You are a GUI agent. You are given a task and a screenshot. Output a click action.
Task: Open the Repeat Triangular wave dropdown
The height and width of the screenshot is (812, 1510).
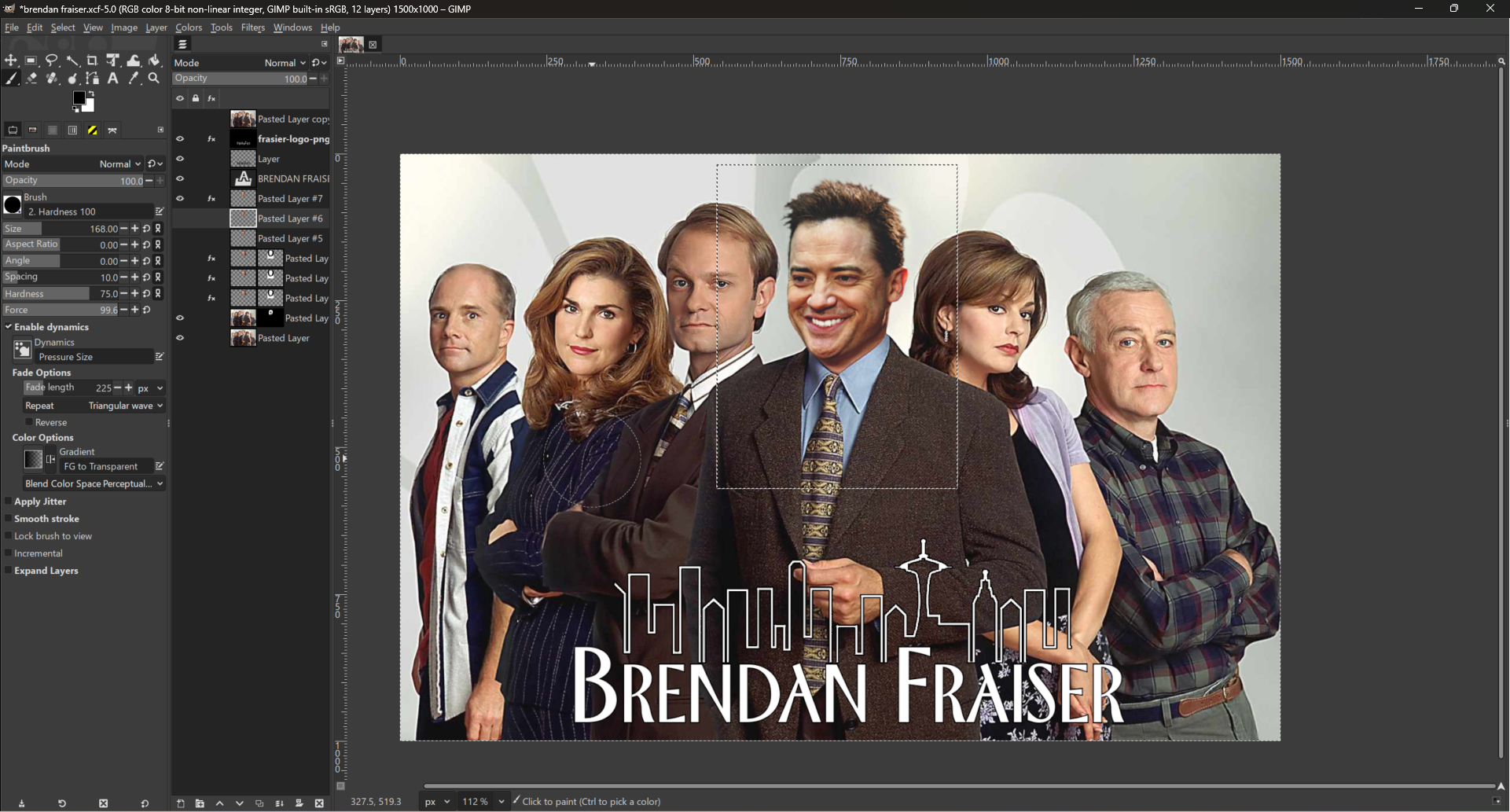(94, 406)
